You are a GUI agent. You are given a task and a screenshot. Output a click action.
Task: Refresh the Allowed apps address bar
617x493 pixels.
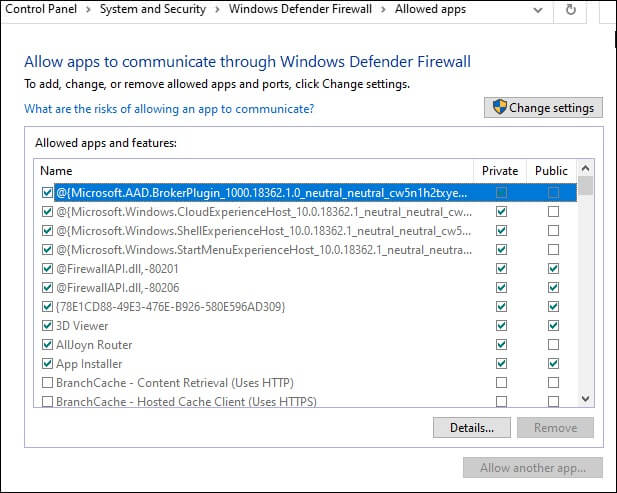click(570, 9)
